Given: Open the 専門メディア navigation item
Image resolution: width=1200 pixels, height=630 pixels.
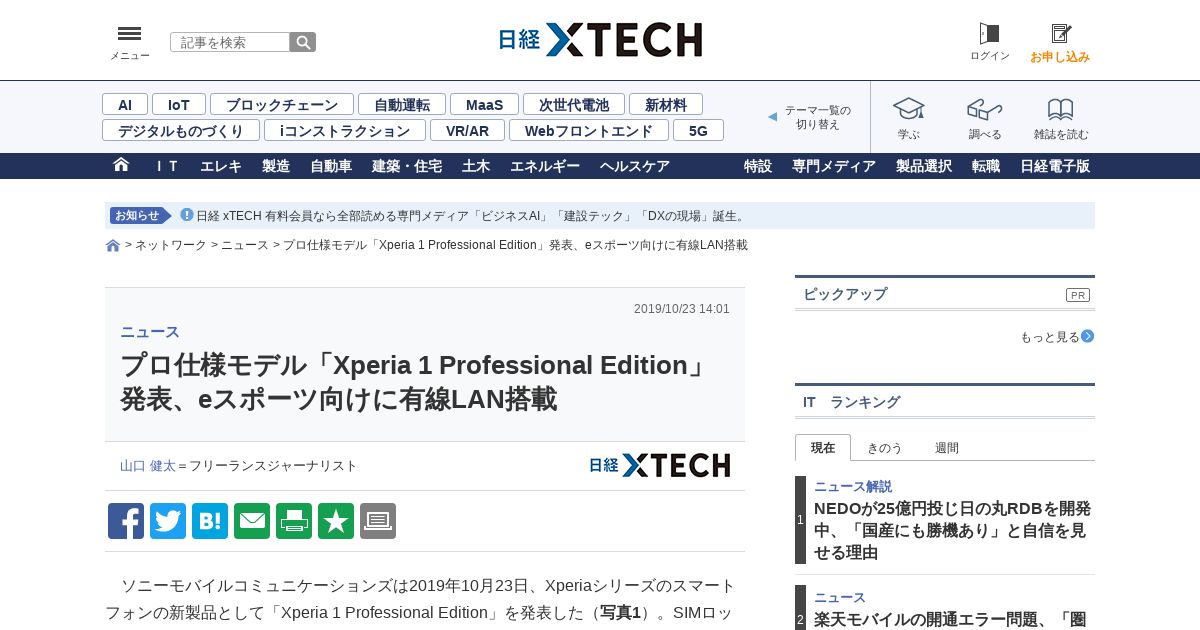Looking at the screenshot, I should click(834, 166).
